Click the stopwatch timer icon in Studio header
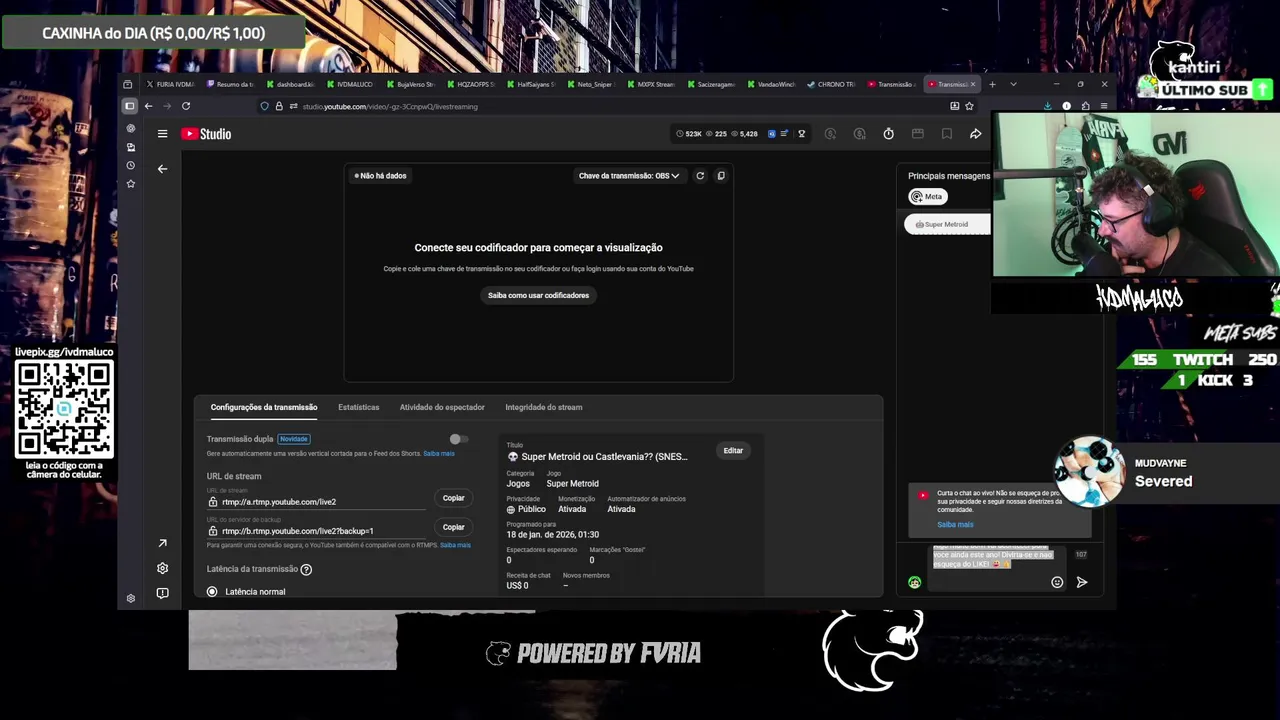The width and height of the screenshot is (1280, 720). pyautogui.click(x=888, y=134)
